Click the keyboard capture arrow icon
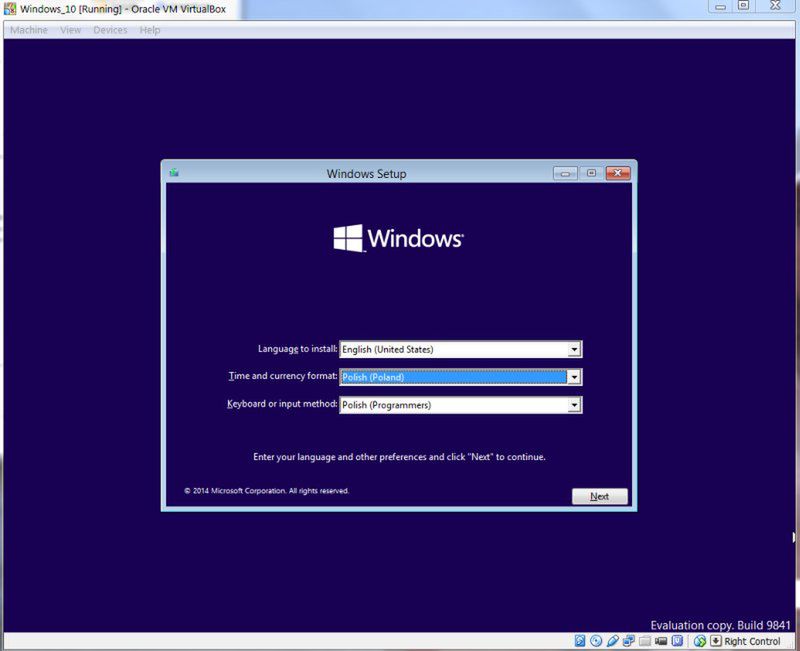 (x=716, y=641)
